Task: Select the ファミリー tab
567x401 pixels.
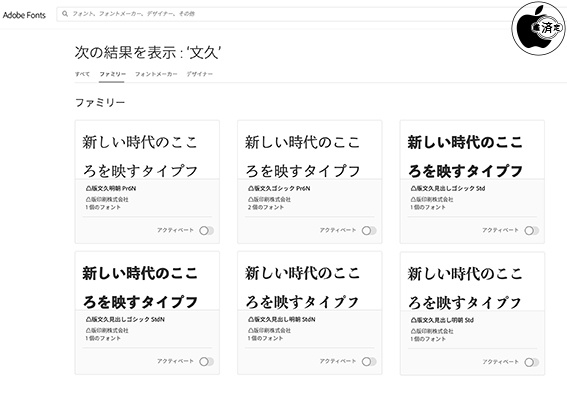Action: (x=112, y=74)
